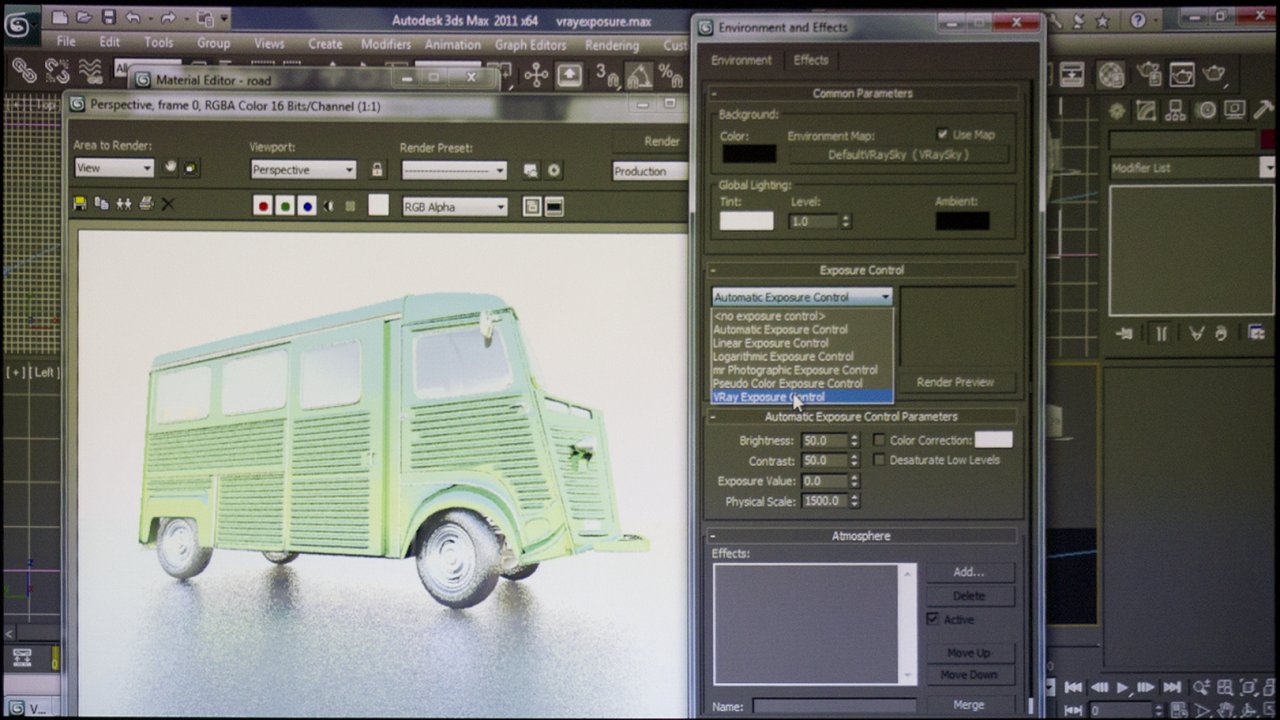Open the Display panel tab icon

tap(1235, 111)
